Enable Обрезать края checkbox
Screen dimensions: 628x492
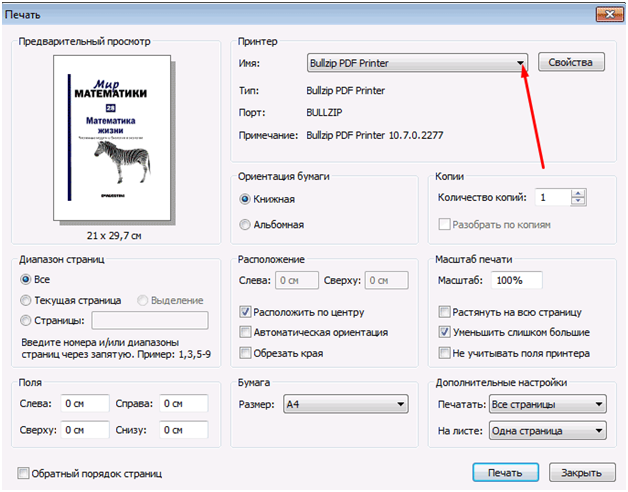246,353
